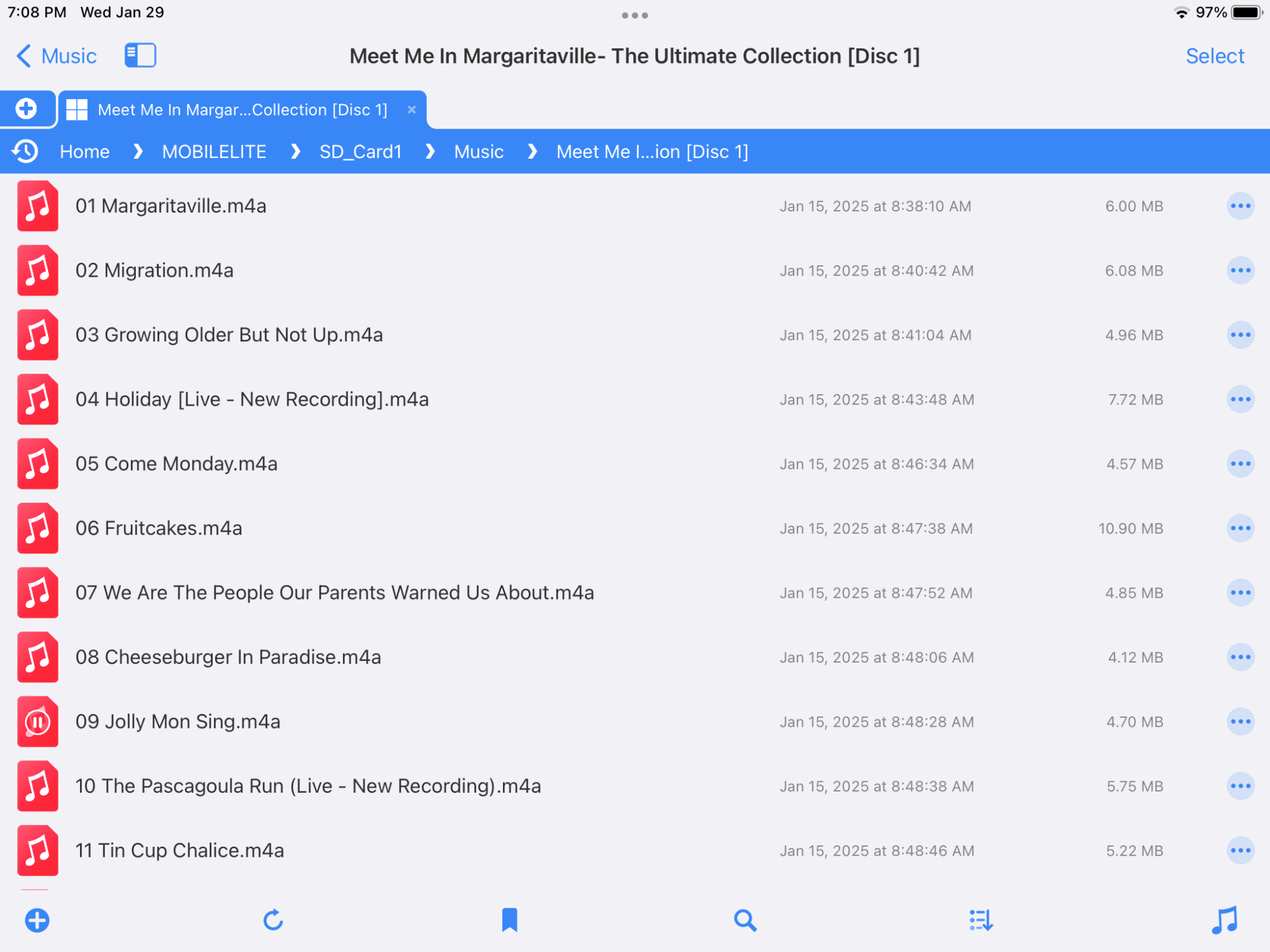1270x952 pixels.
Task: Jump to the MOBILELITE breadcrumb
Action: click(214, 152)
